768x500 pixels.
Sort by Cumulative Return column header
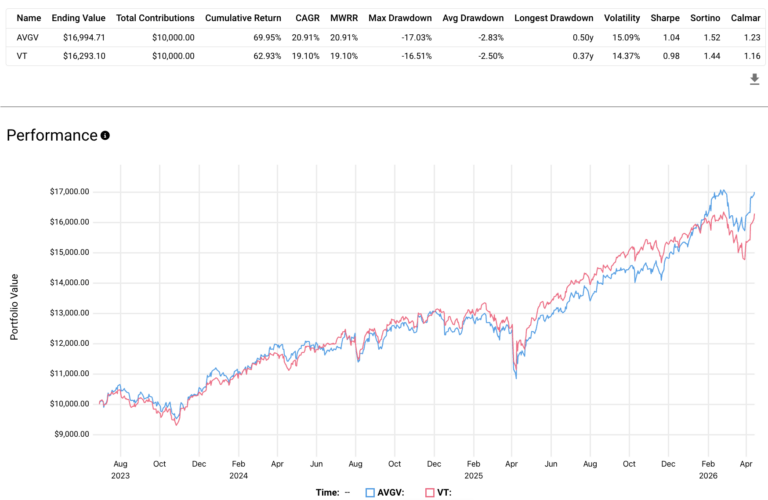(x=243, y=18)
